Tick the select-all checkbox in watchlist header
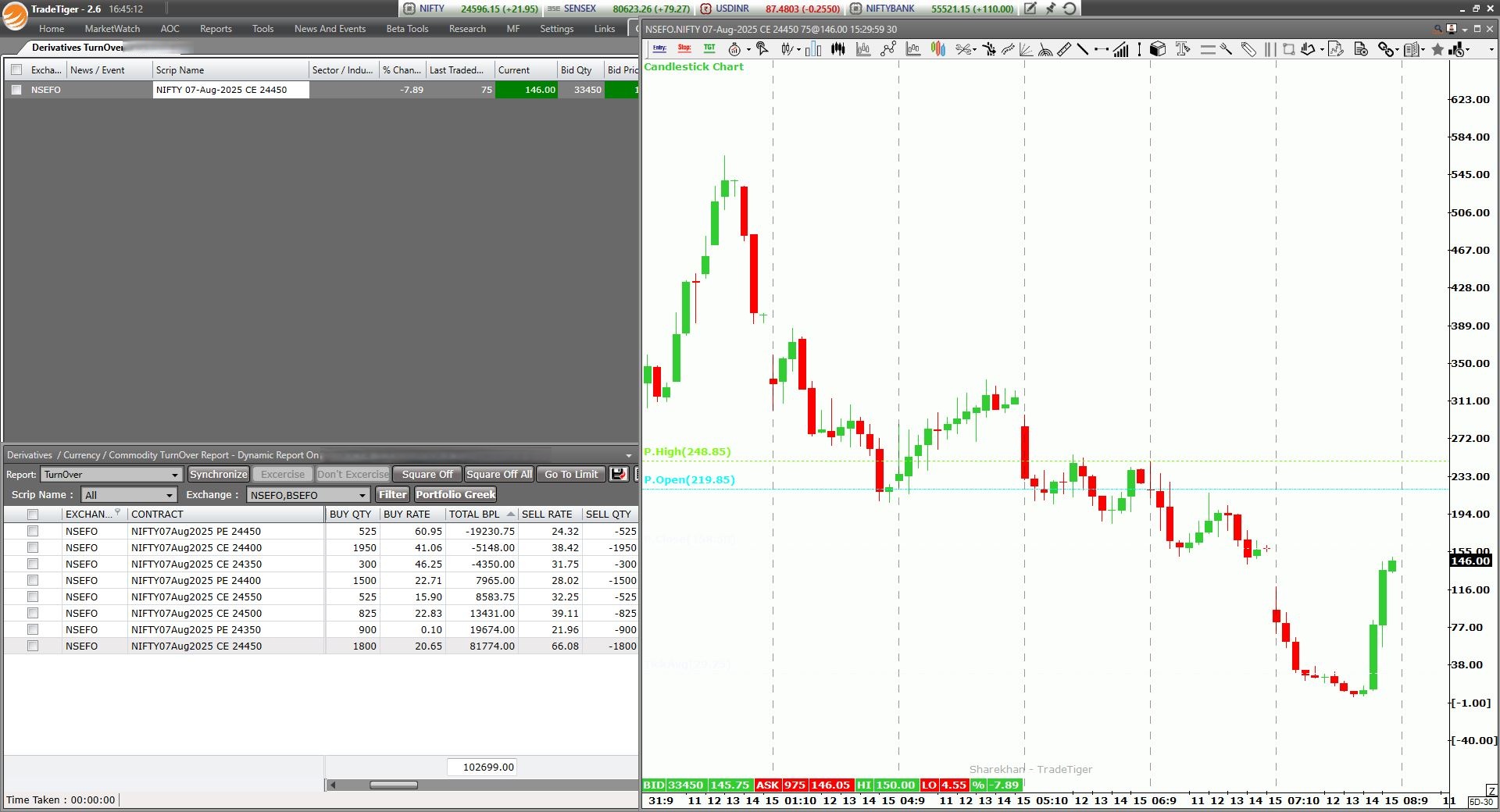1500x812 pixels. pyautogui.click(x=16, y=69)
